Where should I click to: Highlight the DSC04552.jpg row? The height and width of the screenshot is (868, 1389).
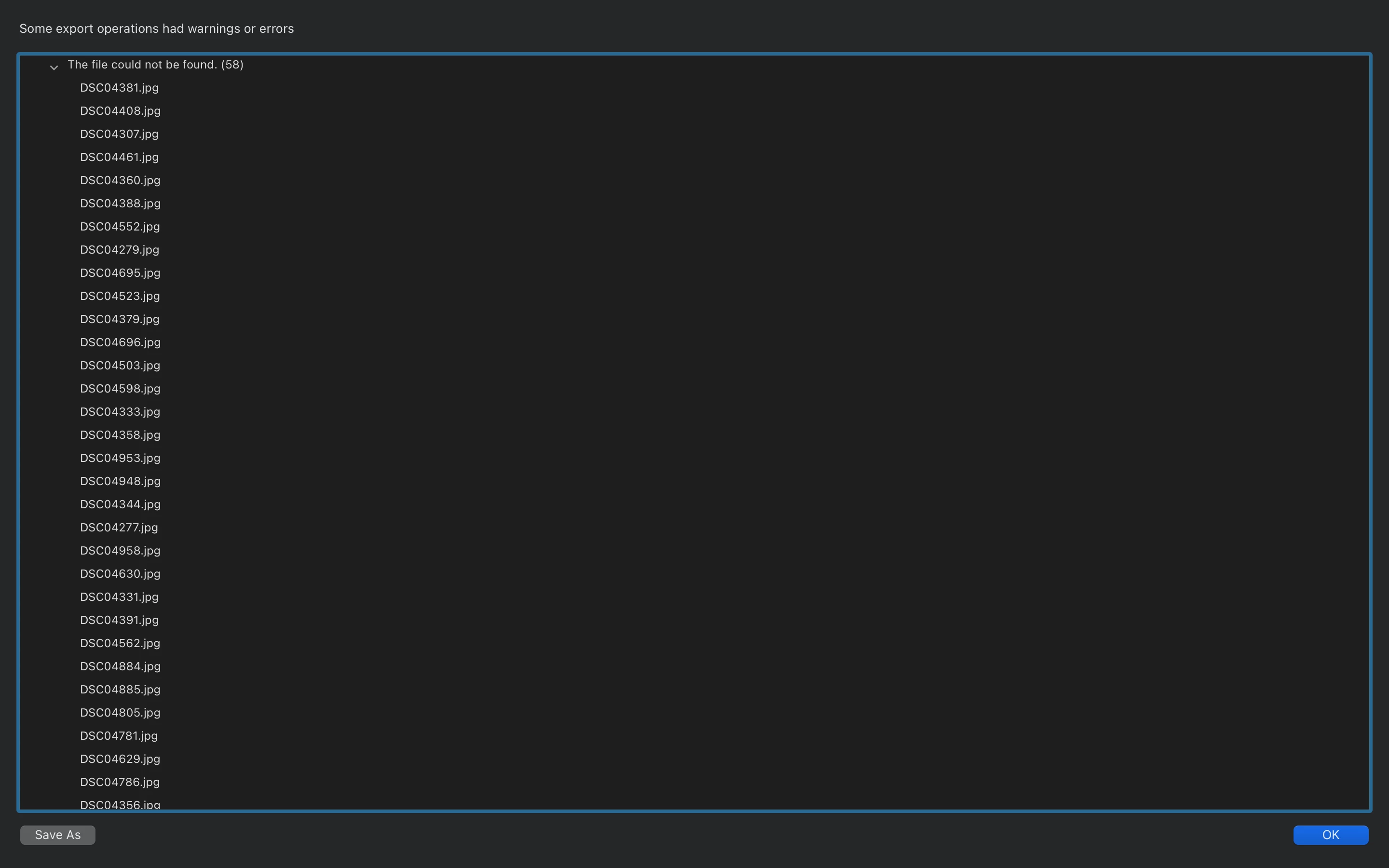coord(120,227)
